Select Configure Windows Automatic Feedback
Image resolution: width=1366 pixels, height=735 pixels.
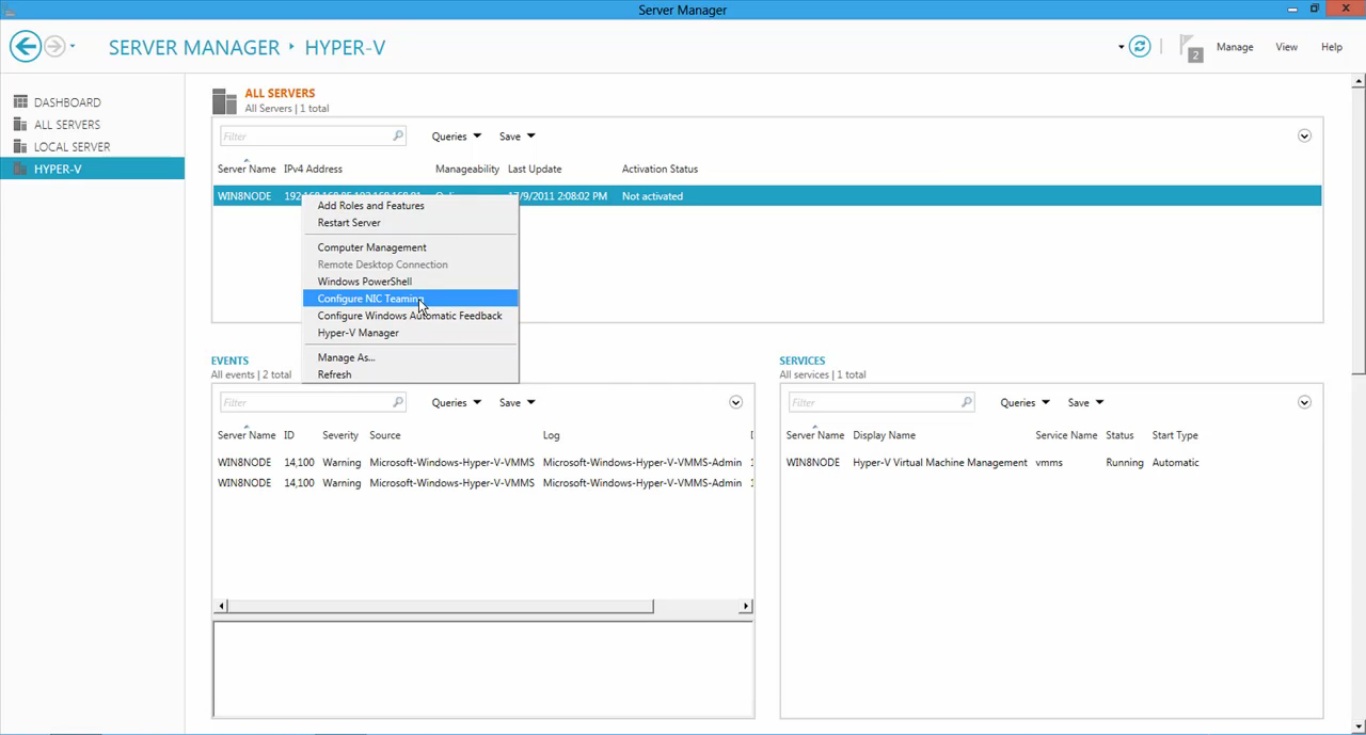410,315
